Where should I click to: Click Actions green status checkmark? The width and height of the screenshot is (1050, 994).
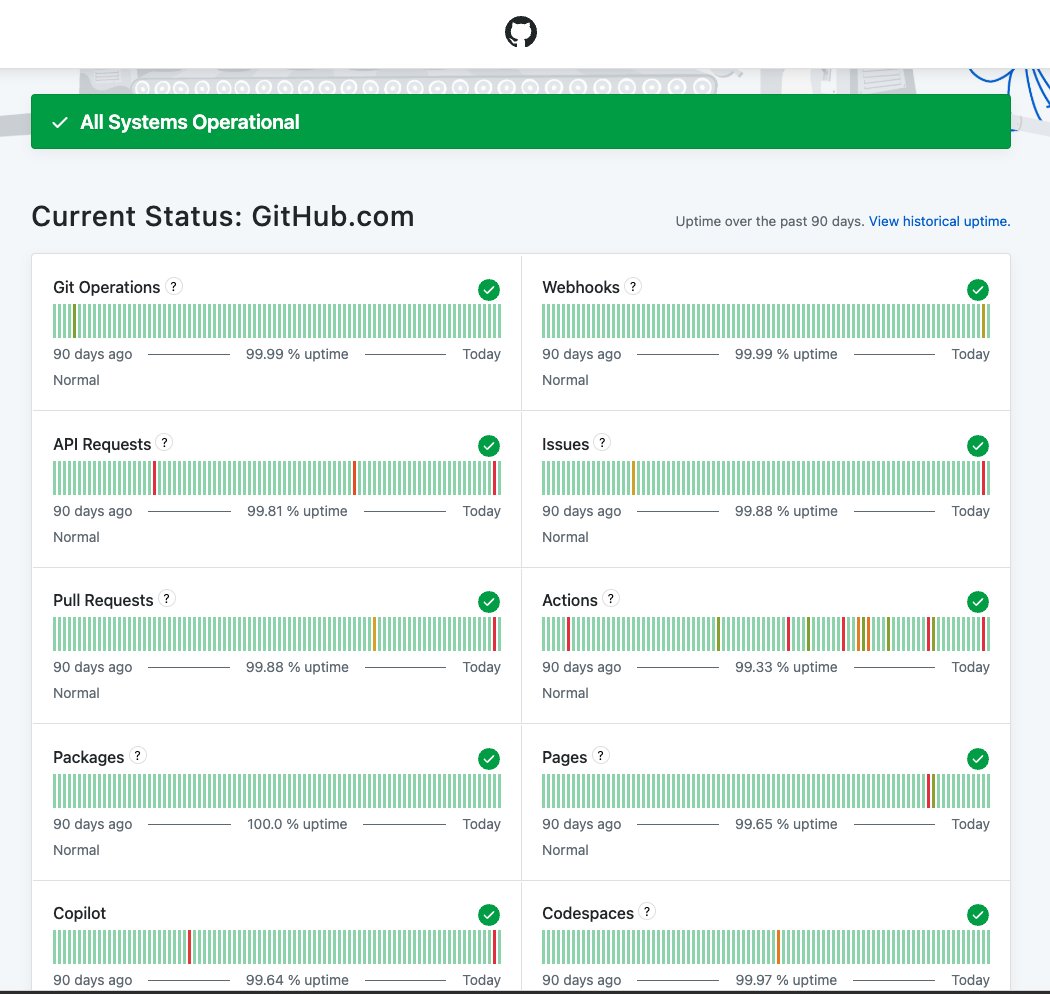pos(978,602)
